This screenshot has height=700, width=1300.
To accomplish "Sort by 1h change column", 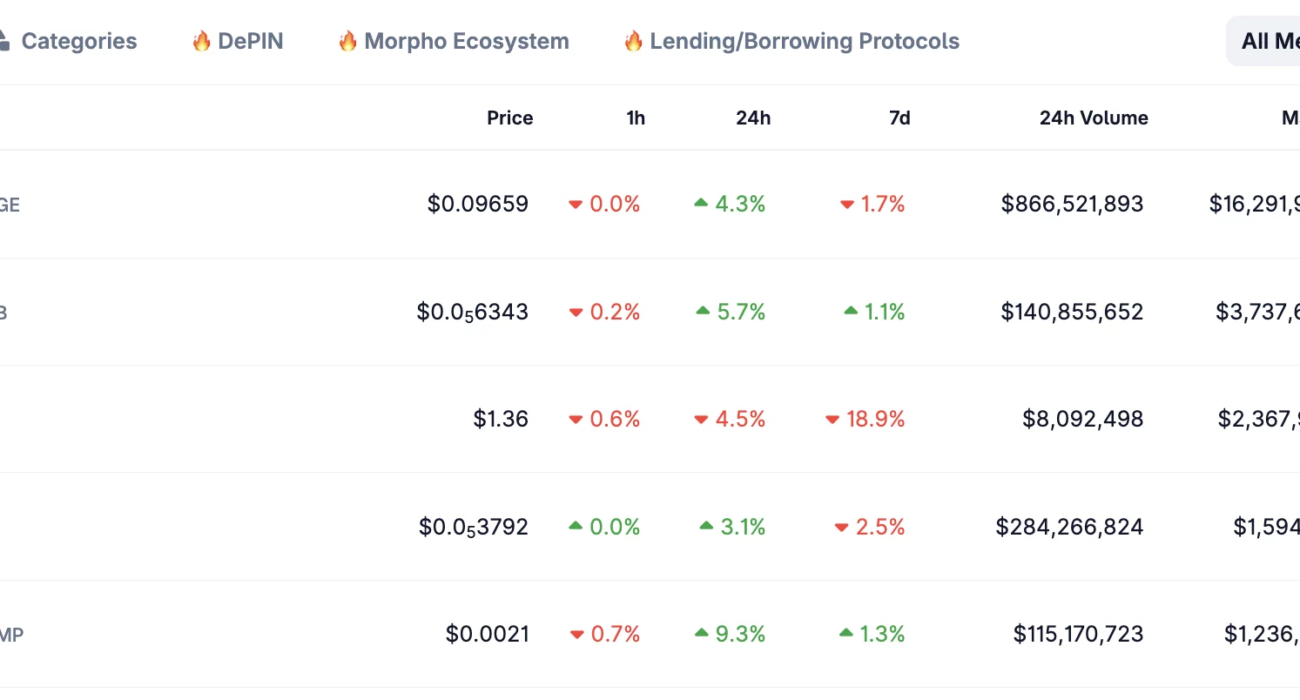I will (636, 118).
